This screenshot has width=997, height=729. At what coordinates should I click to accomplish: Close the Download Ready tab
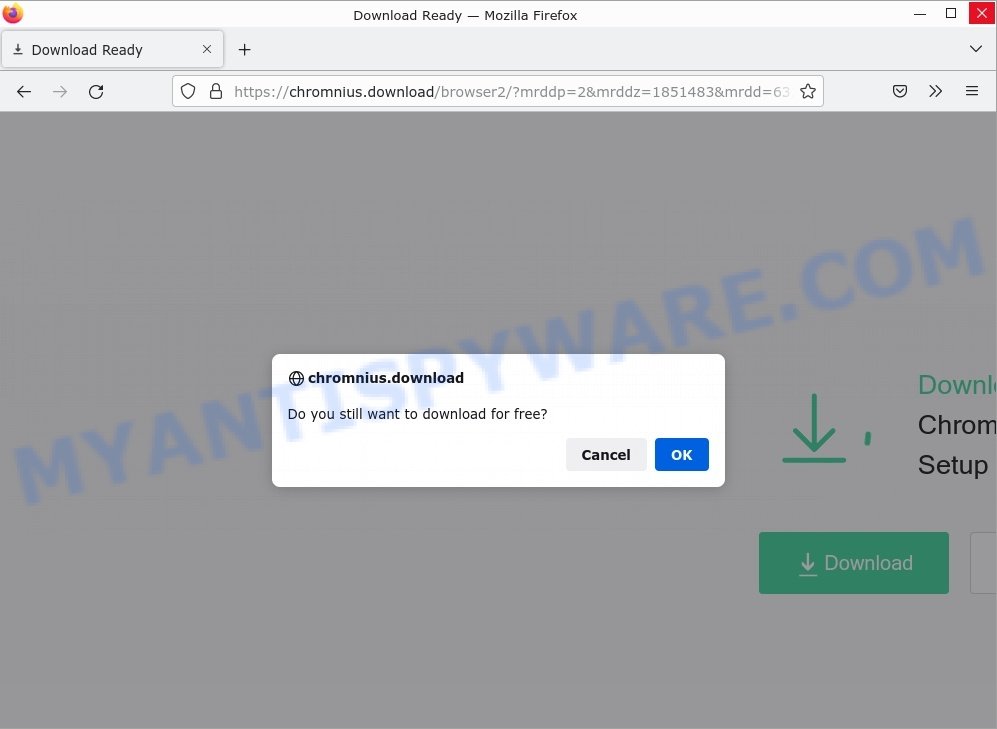207,49
